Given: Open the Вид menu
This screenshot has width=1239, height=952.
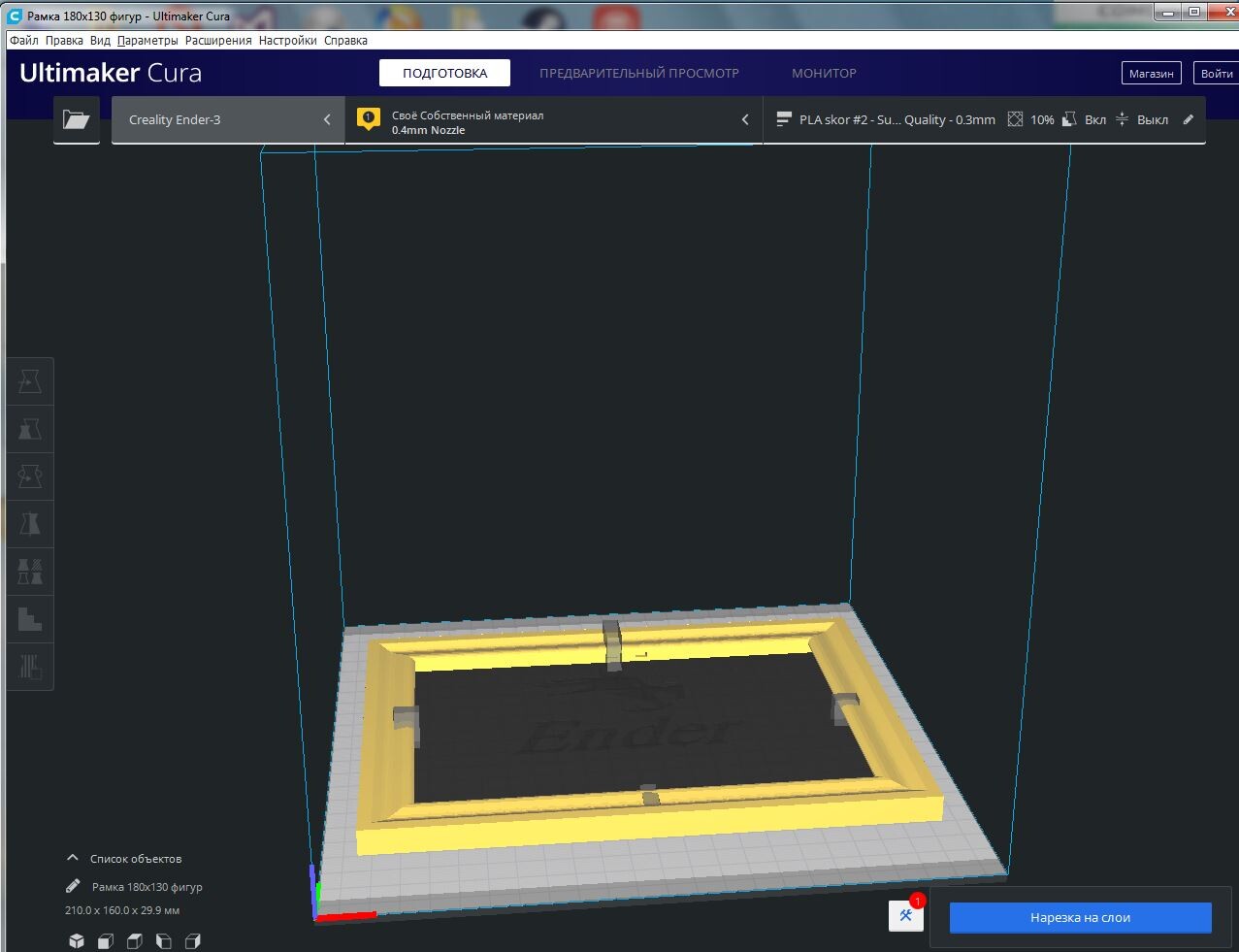Looking at the screenshot, I should tap(100, 41).
